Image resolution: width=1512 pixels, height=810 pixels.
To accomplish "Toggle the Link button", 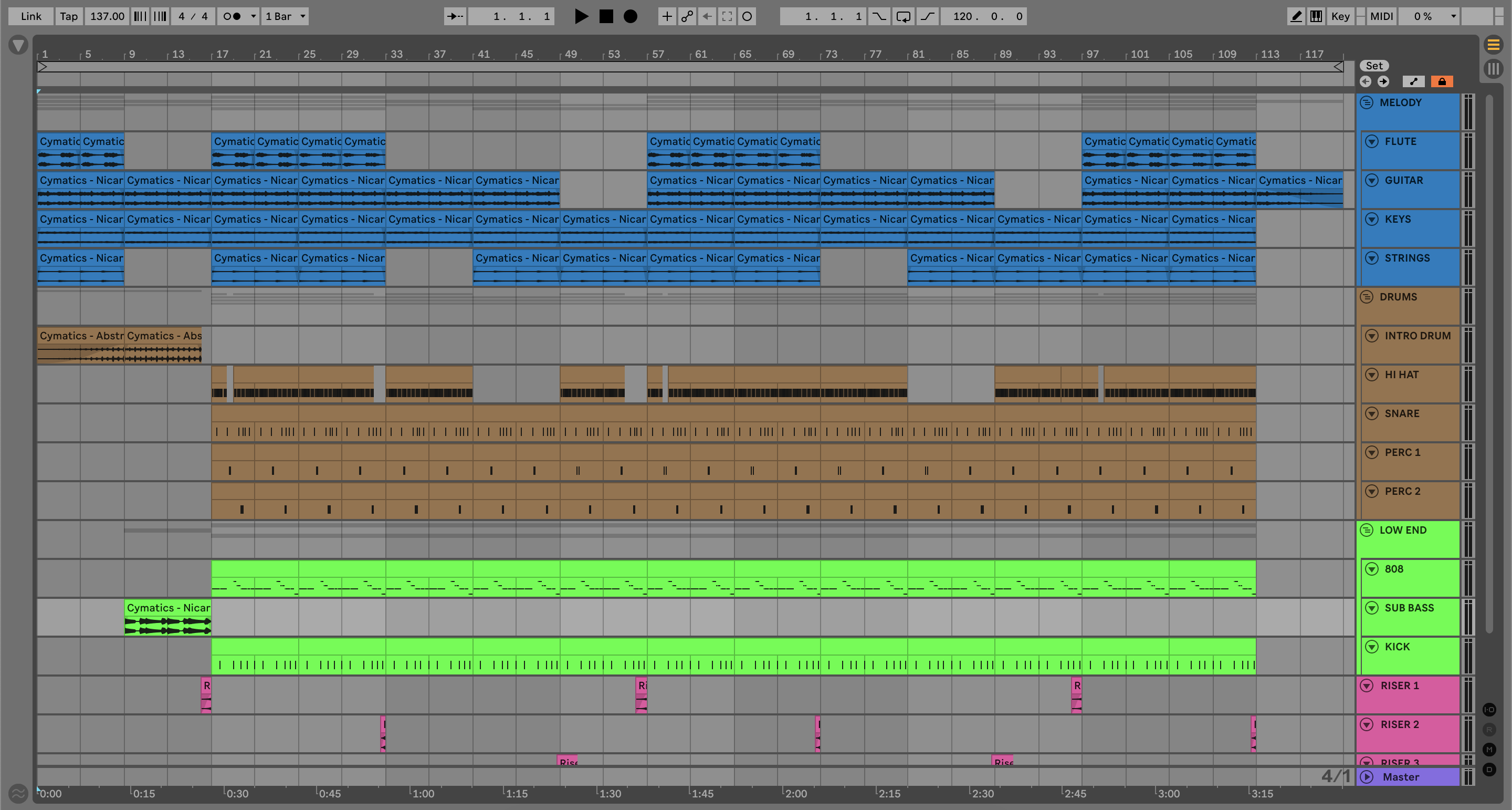I will [x=31, y=16].
